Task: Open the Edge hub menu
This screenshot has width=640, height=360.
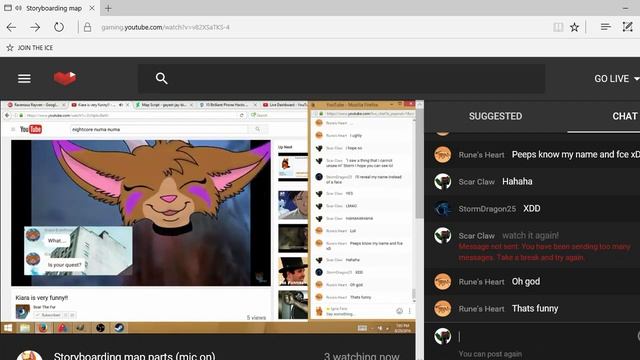Action: 606,27
